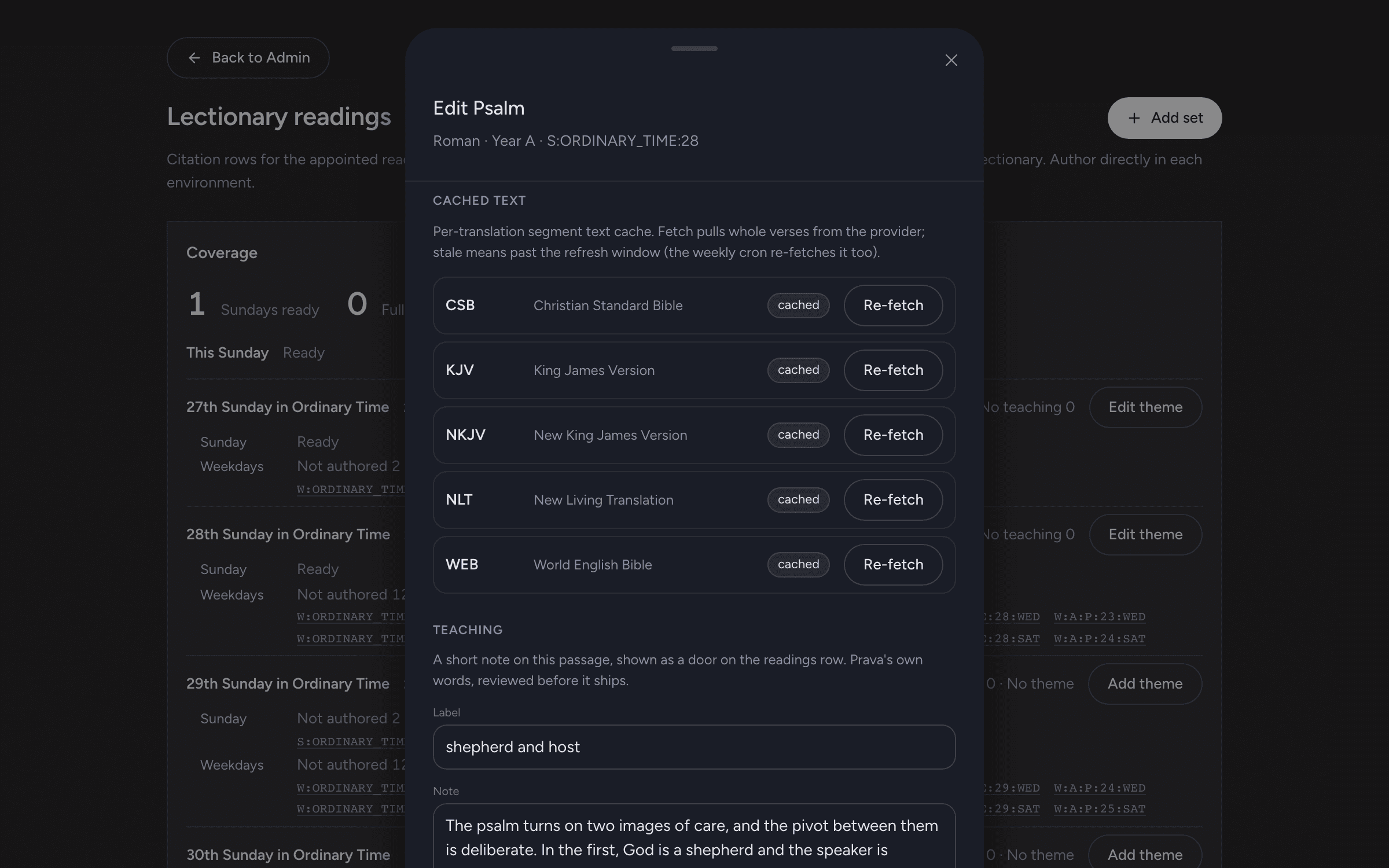The height and width of the screenshot is (868, 1389).
Task: Click the plus icon on Add set
Action: pyautogui.click(x=1134, y=118)
